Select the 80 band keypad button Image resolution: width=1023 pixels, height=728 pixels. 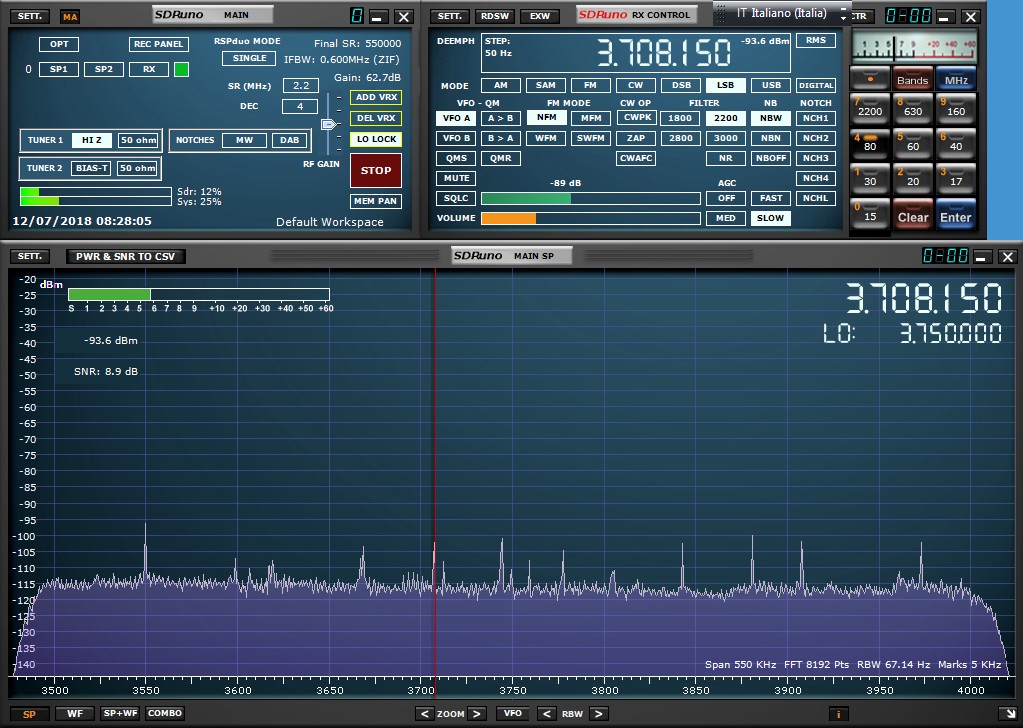(870, 144)
